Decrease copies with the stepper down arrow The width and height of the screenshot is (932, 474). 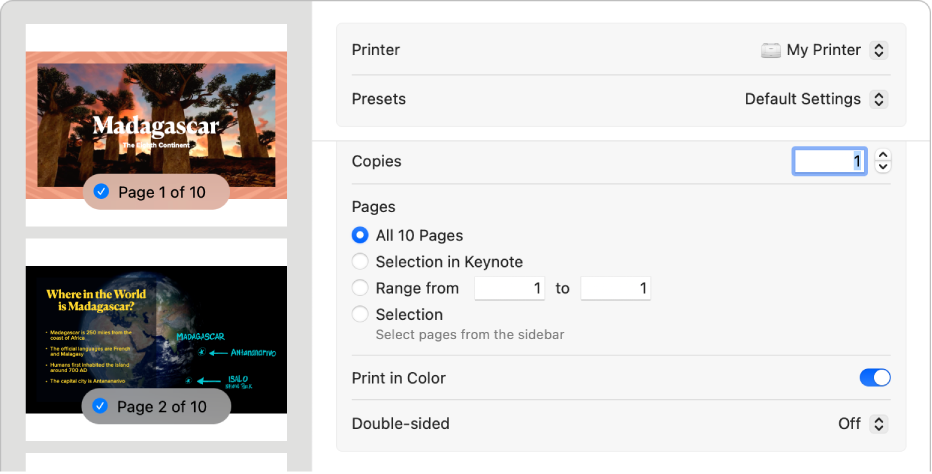(882, 167)
